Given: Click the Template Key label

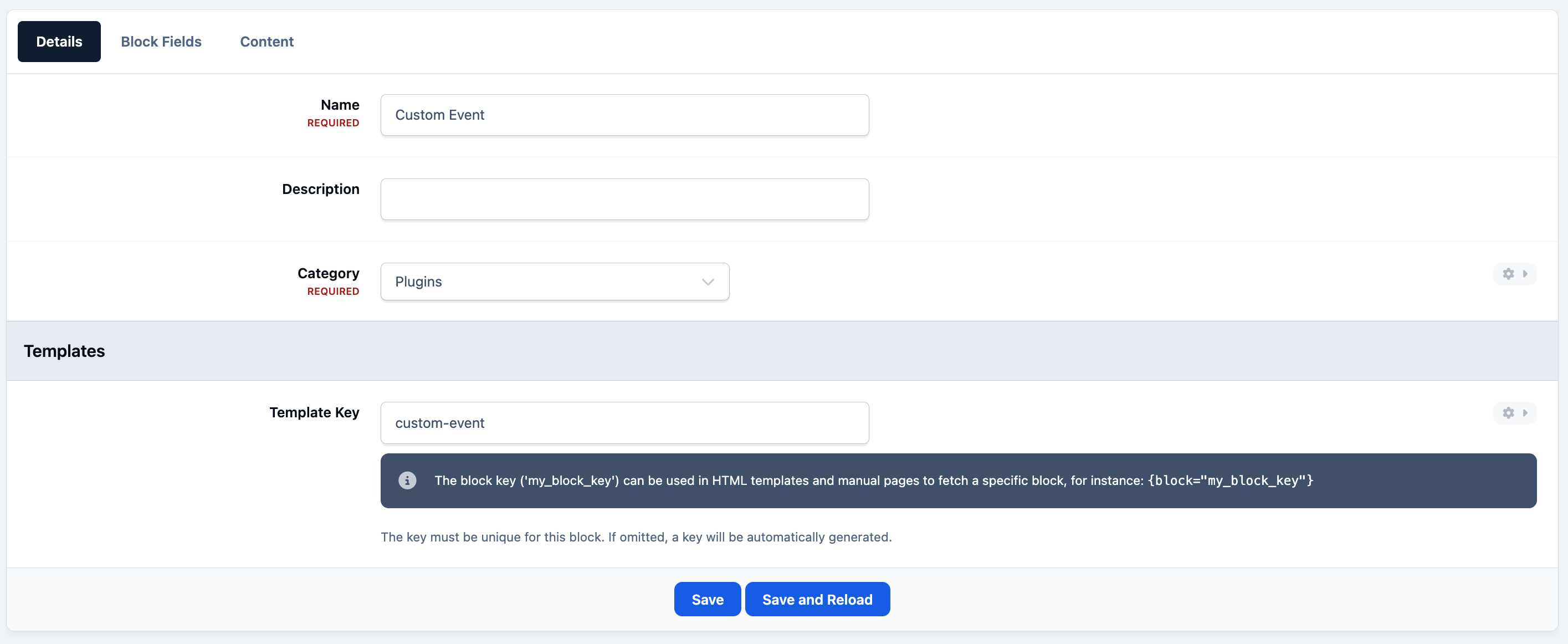Looking at the screenshot, I should pyautogui.click(x=314, y=413).
